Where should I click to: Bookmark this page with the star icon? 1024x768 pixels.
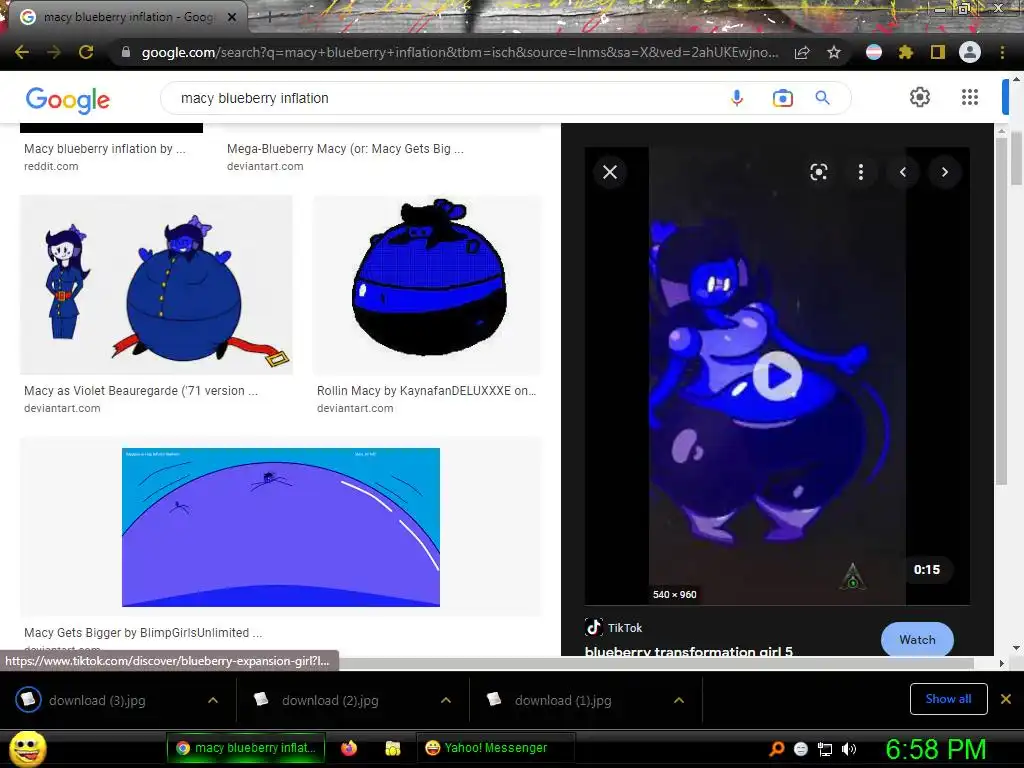[x=834, y=52]
